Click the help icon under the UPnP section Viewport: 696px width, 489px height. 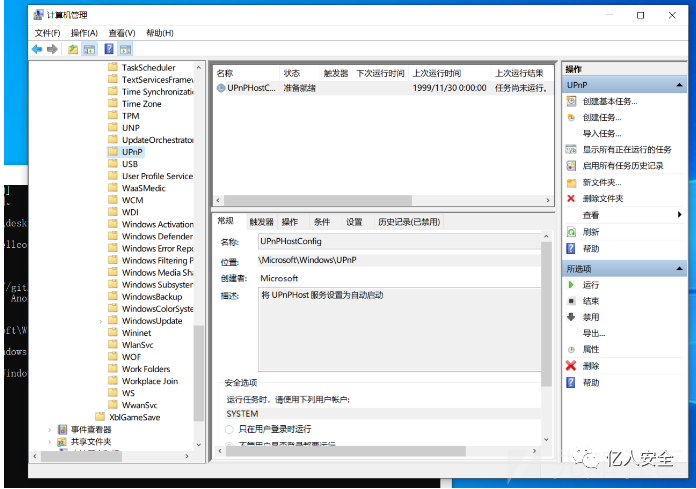571,248
